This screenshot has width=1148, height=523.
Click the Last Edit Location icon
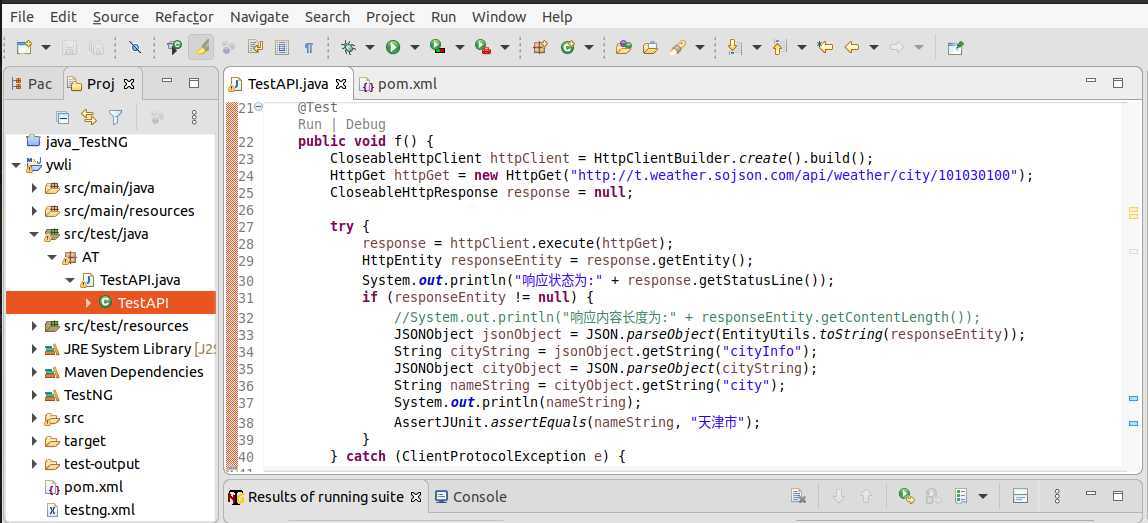coord(825,48)
